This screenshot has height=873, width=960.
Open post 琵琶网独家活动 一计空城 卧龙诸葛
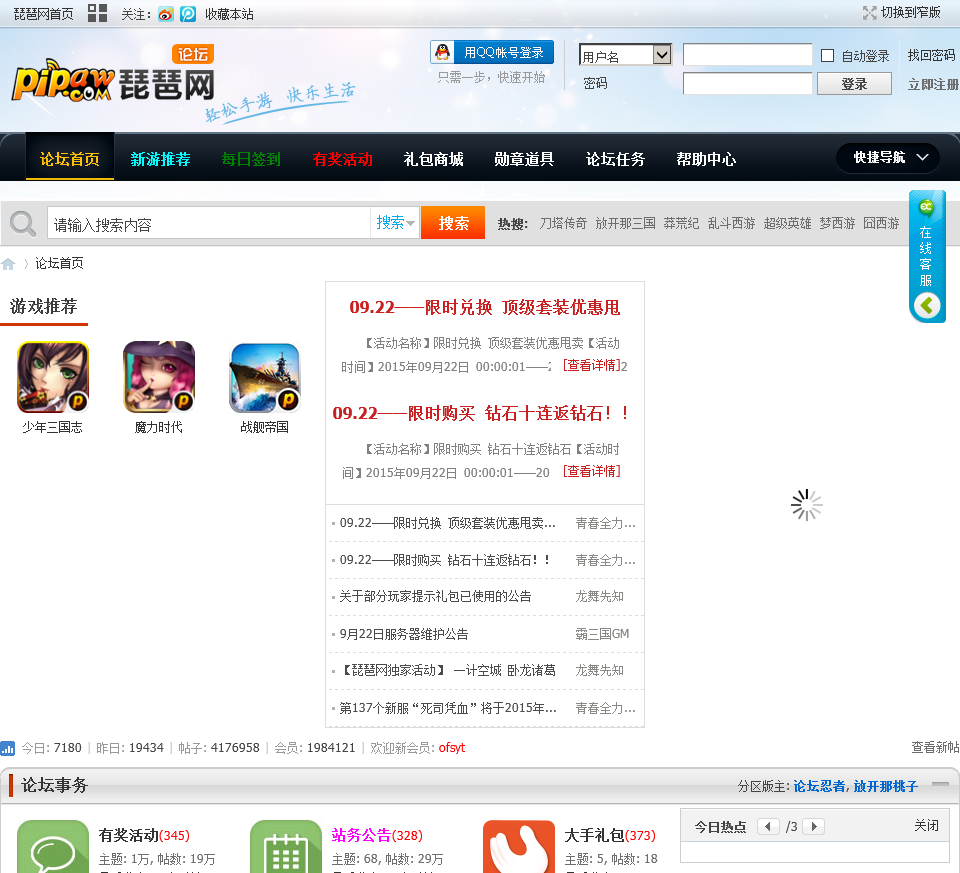(x=448, y=670)
